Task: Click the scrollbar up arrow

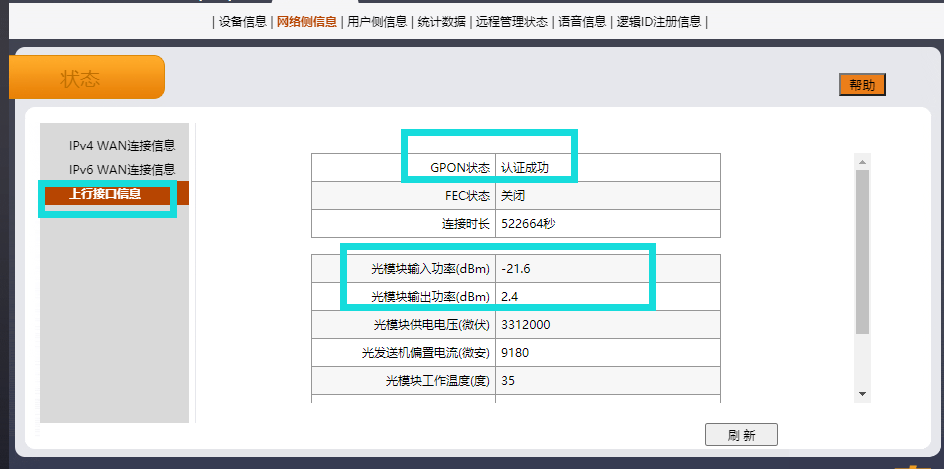Action: point(862,162)
